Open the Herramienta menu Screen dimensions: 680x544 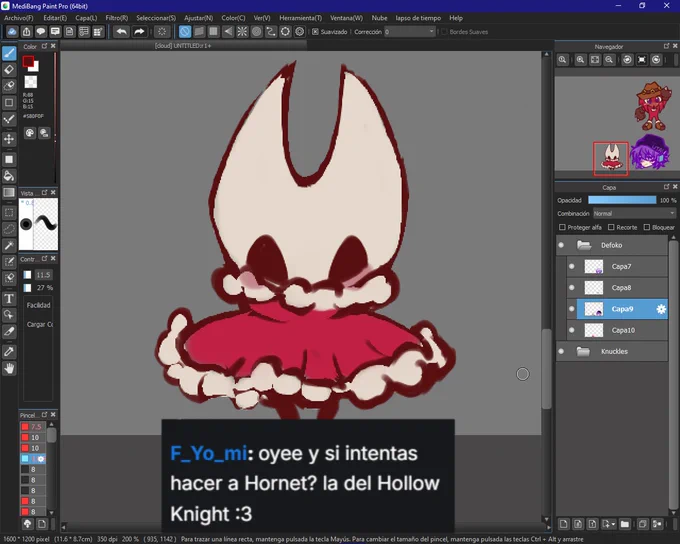pos(301,18)
